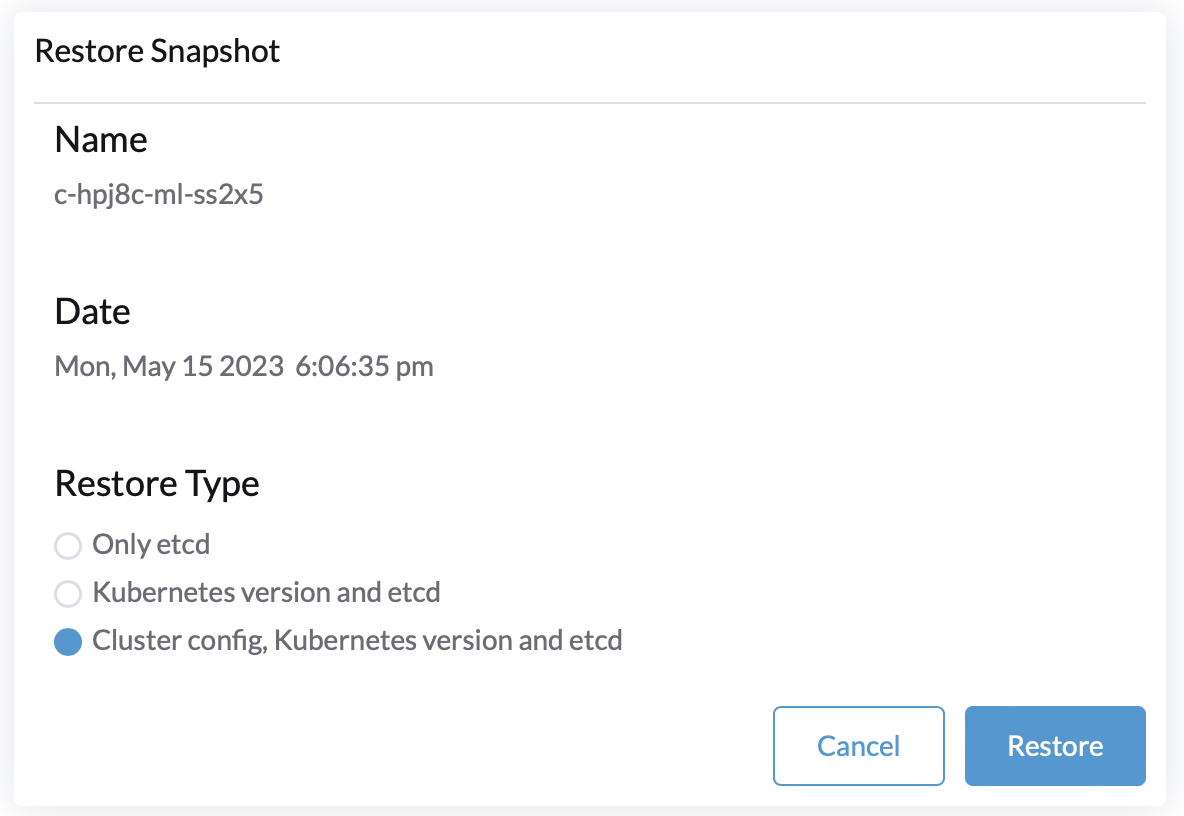
Task: Click the blue Restore action to confirm
Action: point(1054,745)
